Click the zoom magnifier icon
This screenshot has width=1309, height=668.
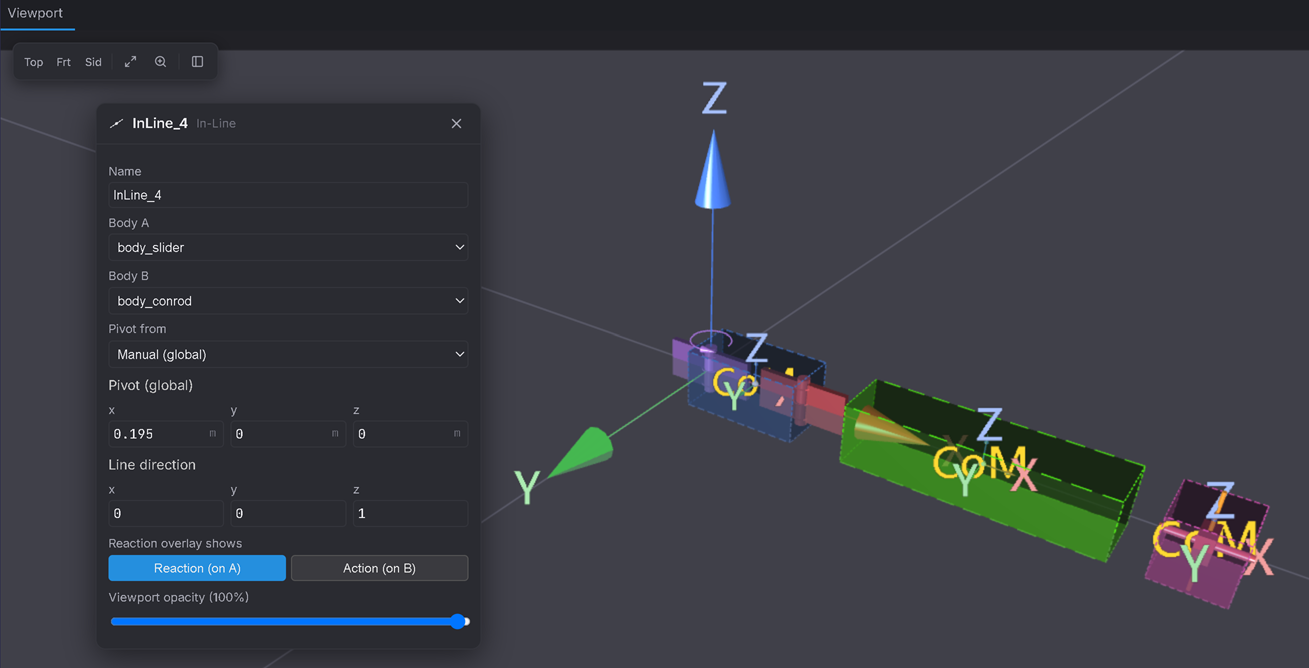pos(160,62)
